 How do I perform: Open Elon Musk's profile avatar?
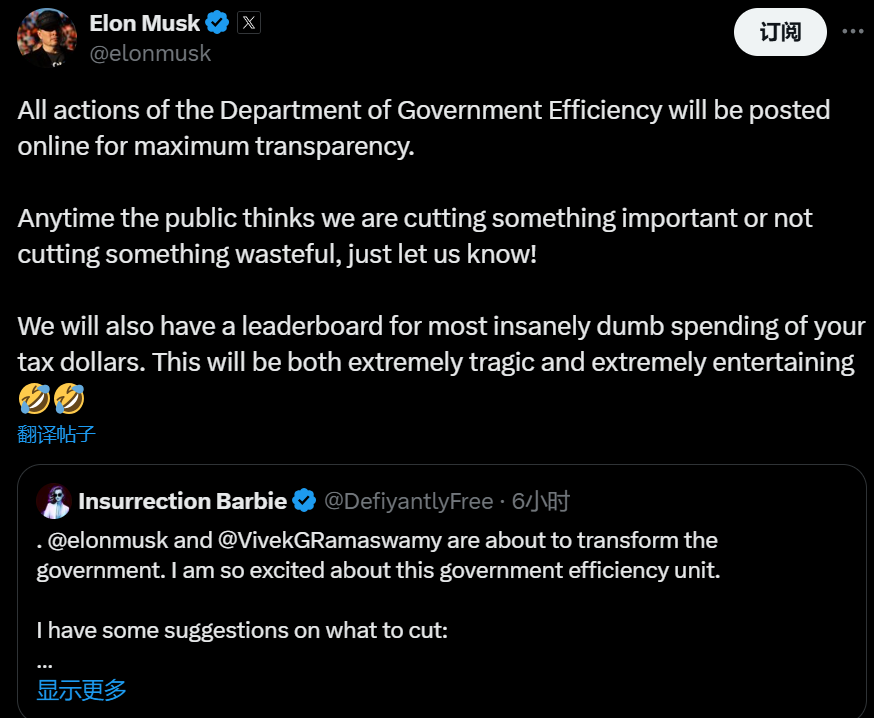pyautogui.click(x=47, y=37)
